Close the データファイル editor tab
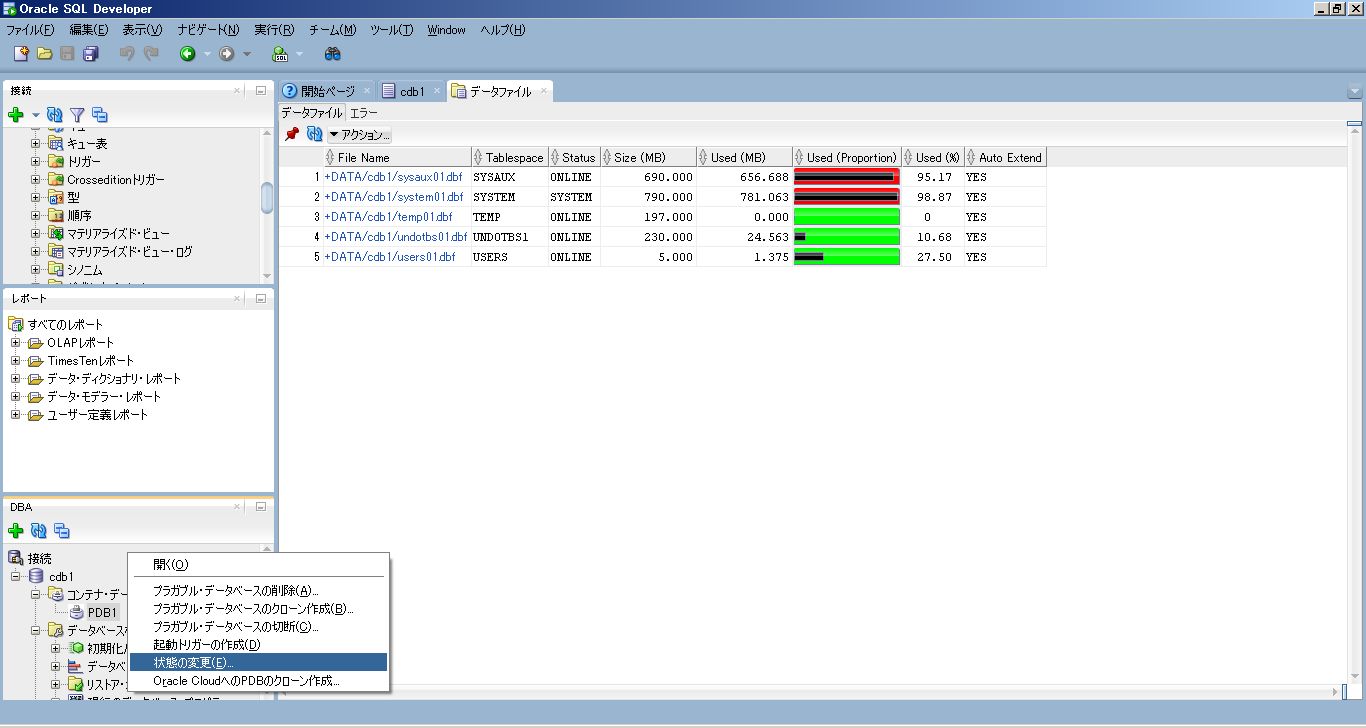Image resolution: width=1366 pixels, height=728 pixels. tap(544, 91)
